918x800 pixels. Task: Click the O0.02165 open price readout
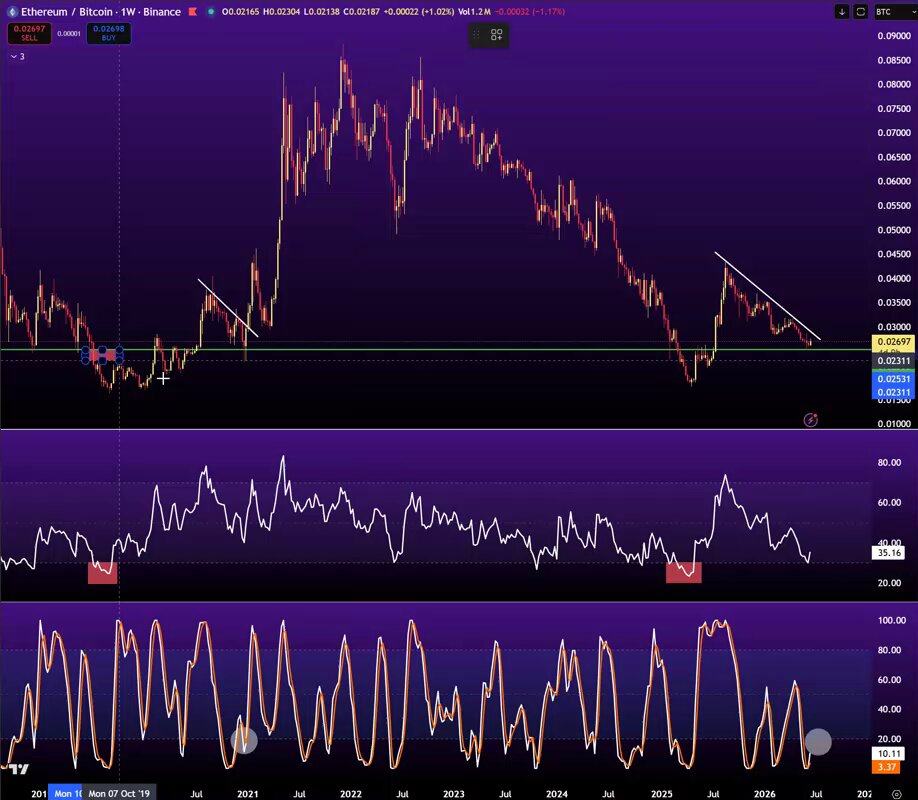click(241, 12)
